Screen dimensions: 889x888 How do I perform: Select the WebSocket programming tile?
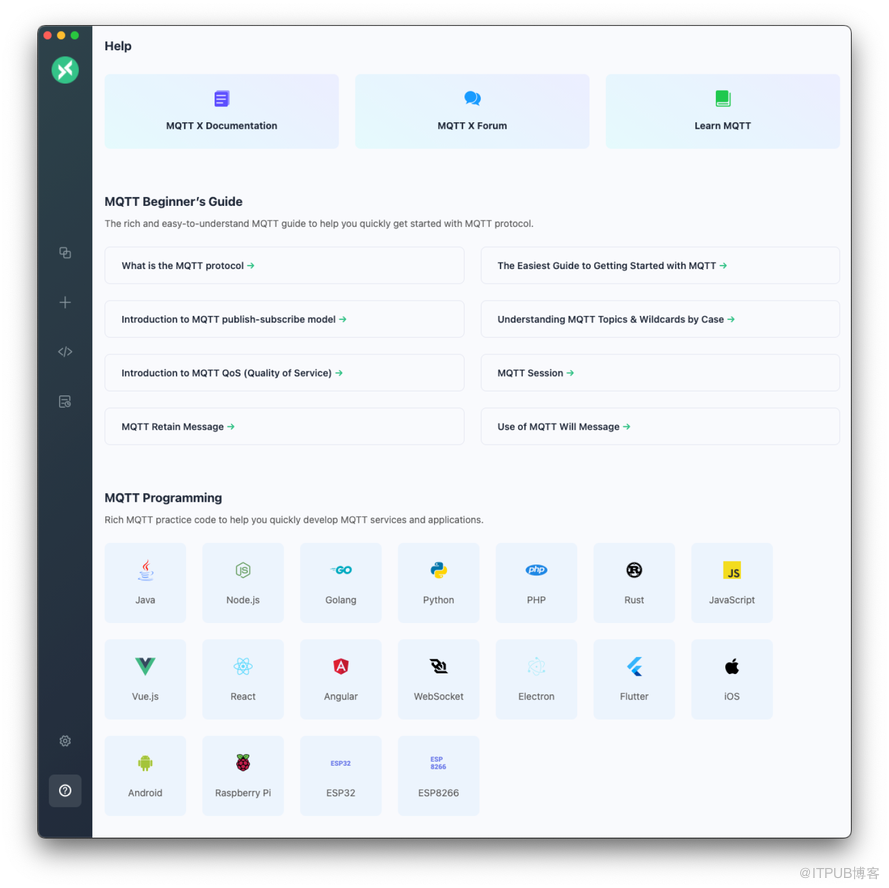(438, 679)
